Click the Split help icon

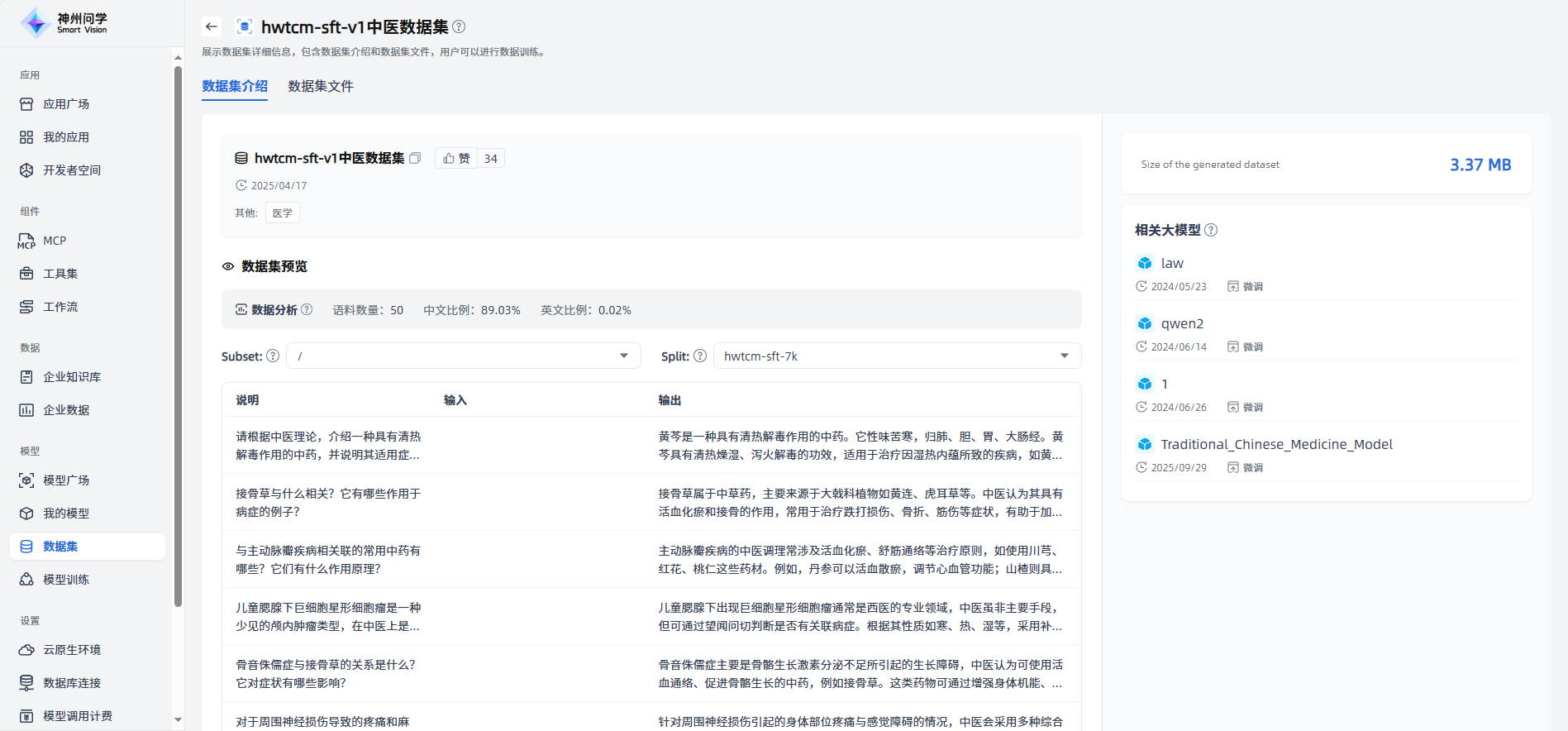(x=700, y=356)
